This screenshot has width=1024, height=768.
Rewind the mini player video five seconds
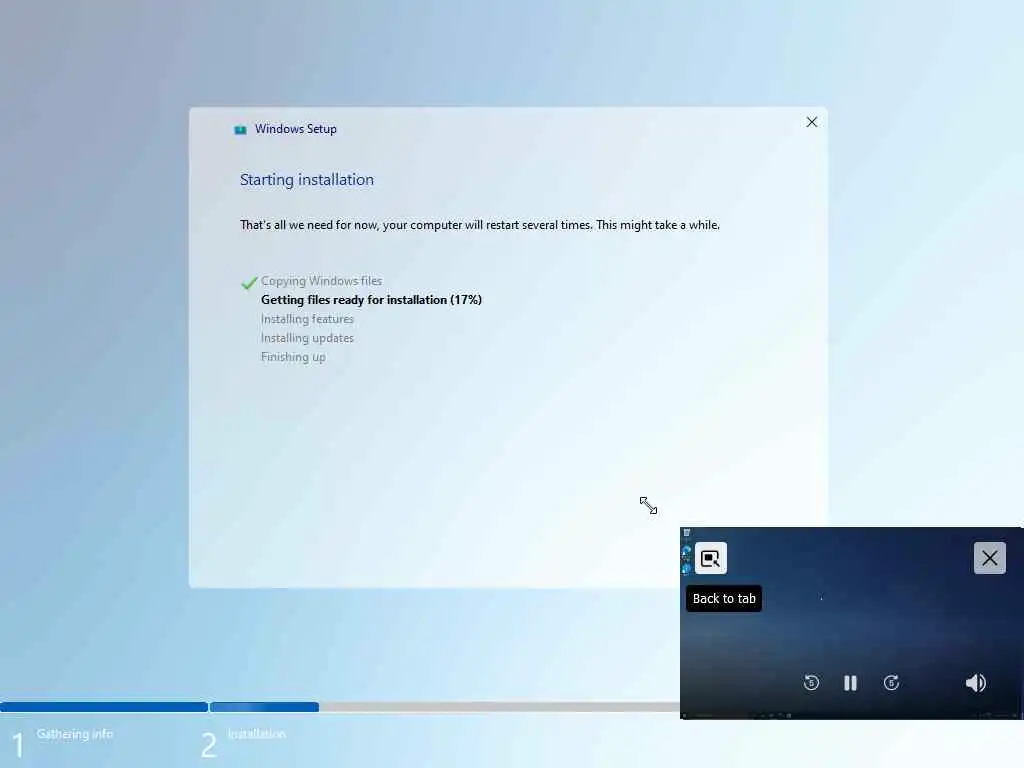pos(811,683)
